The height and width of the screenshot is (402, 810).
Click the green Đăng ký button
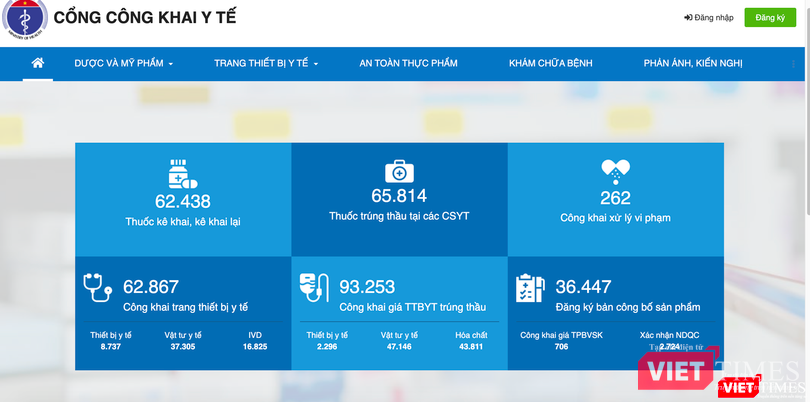[770, 18]
